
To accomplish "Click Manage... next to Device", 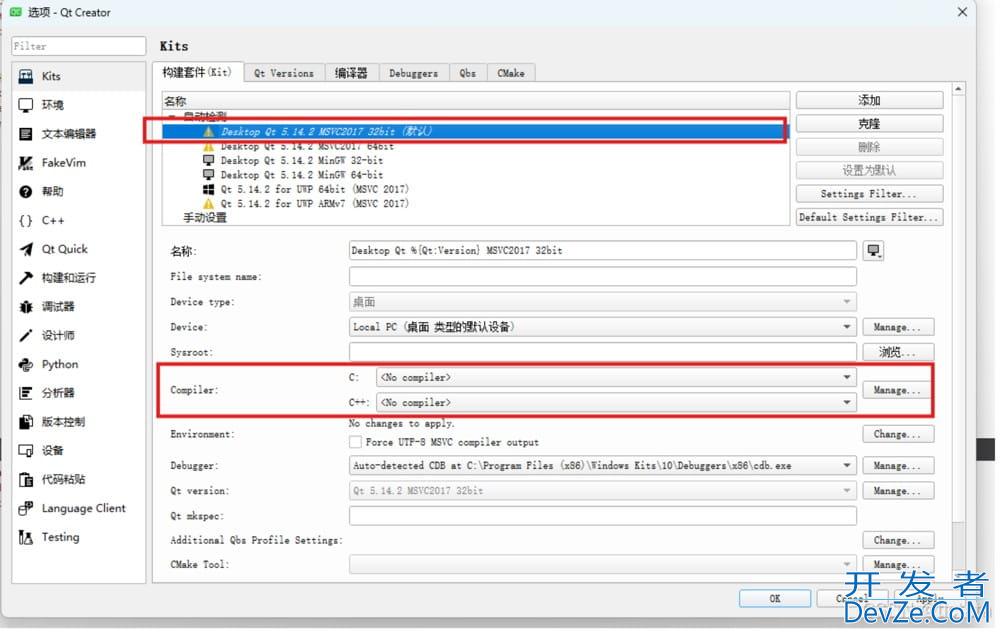I will click(x=898, y=328).
